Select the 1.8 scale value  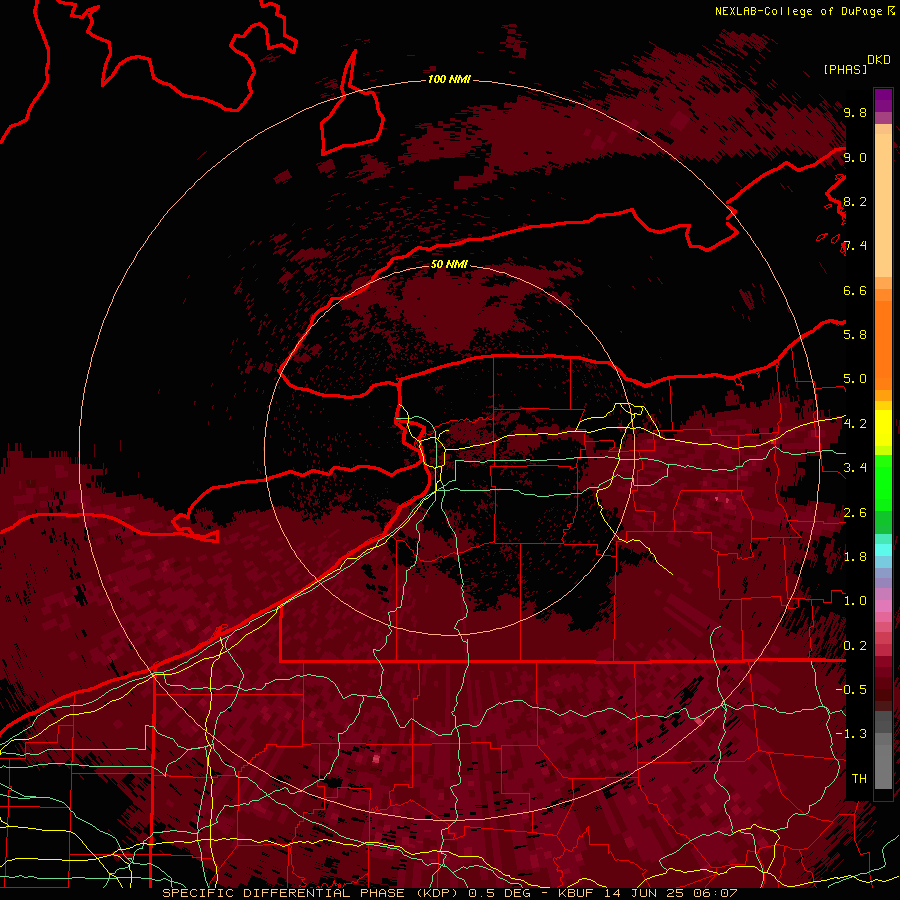855,557
